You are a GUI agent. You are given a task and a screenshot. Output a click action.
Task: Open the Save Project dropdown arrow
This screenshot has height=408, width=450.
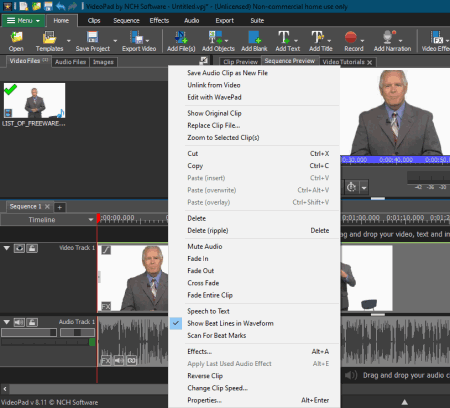pyautogui.click(x=115, y=41)
